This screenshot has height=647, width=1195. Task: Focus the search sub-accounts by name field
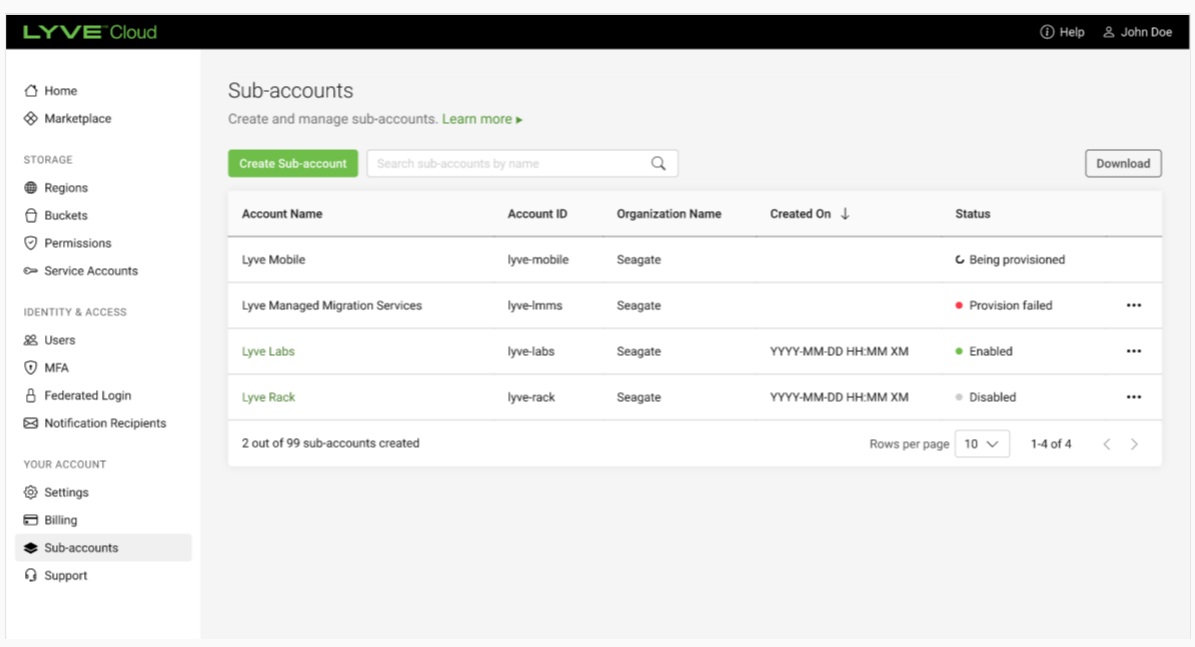[x=505, y=164]
